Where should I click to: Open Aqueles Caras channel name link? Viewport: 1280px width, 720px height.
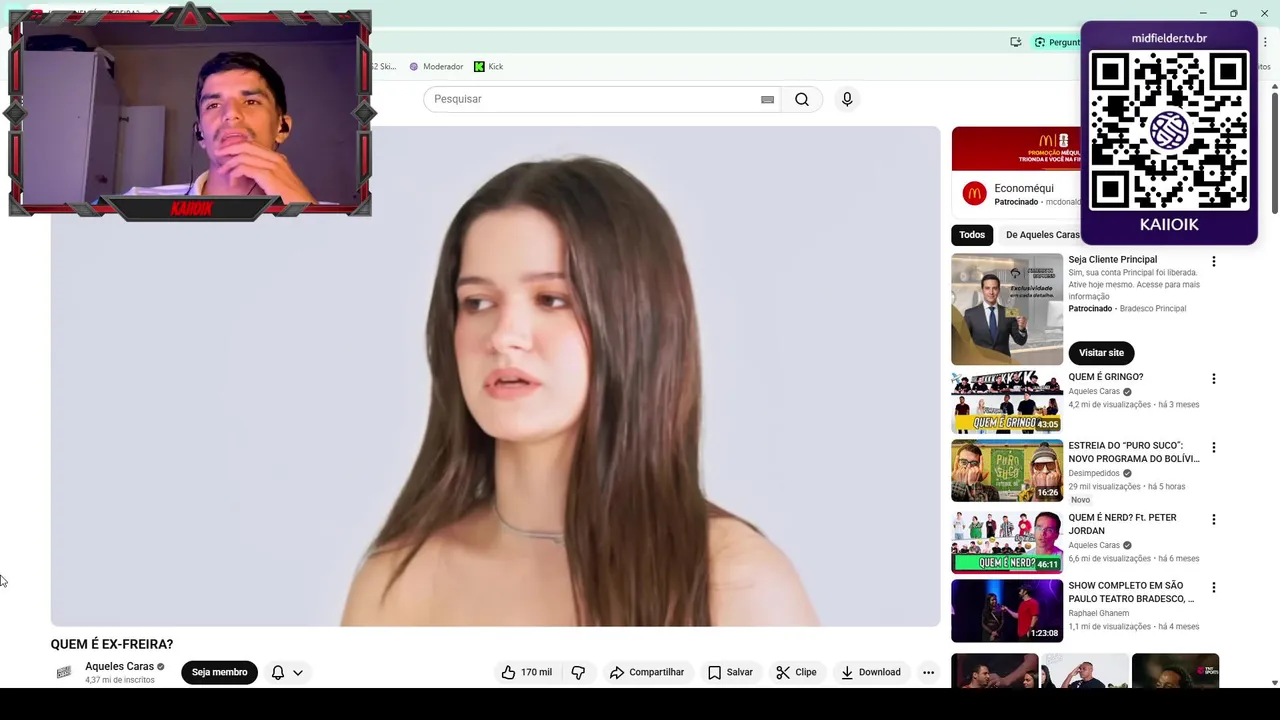(119, 666)
